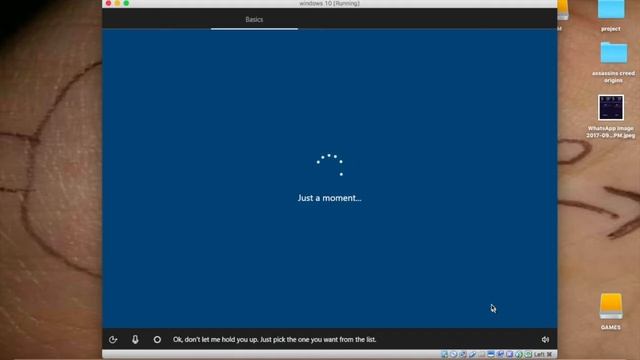Click the VirtualBox display status icon

(x=491, y=354)
